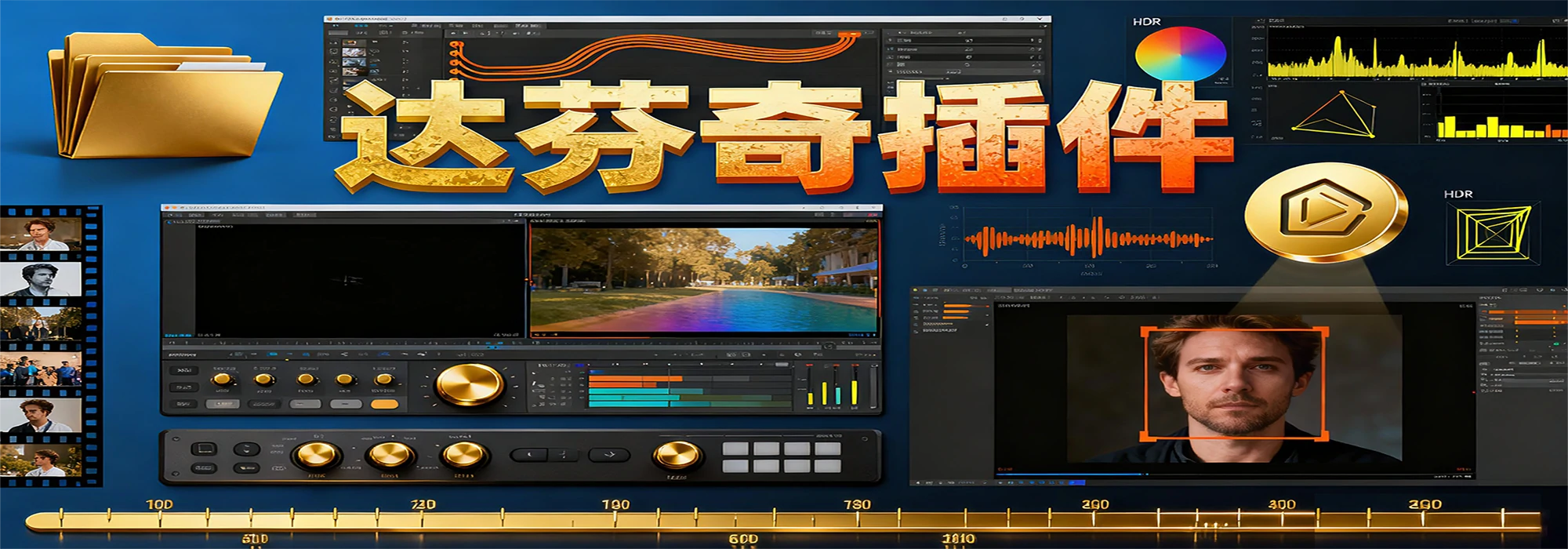Click the round down-chevron button on hardware panel
The image size is (1568, 549).
click(246, 449)
